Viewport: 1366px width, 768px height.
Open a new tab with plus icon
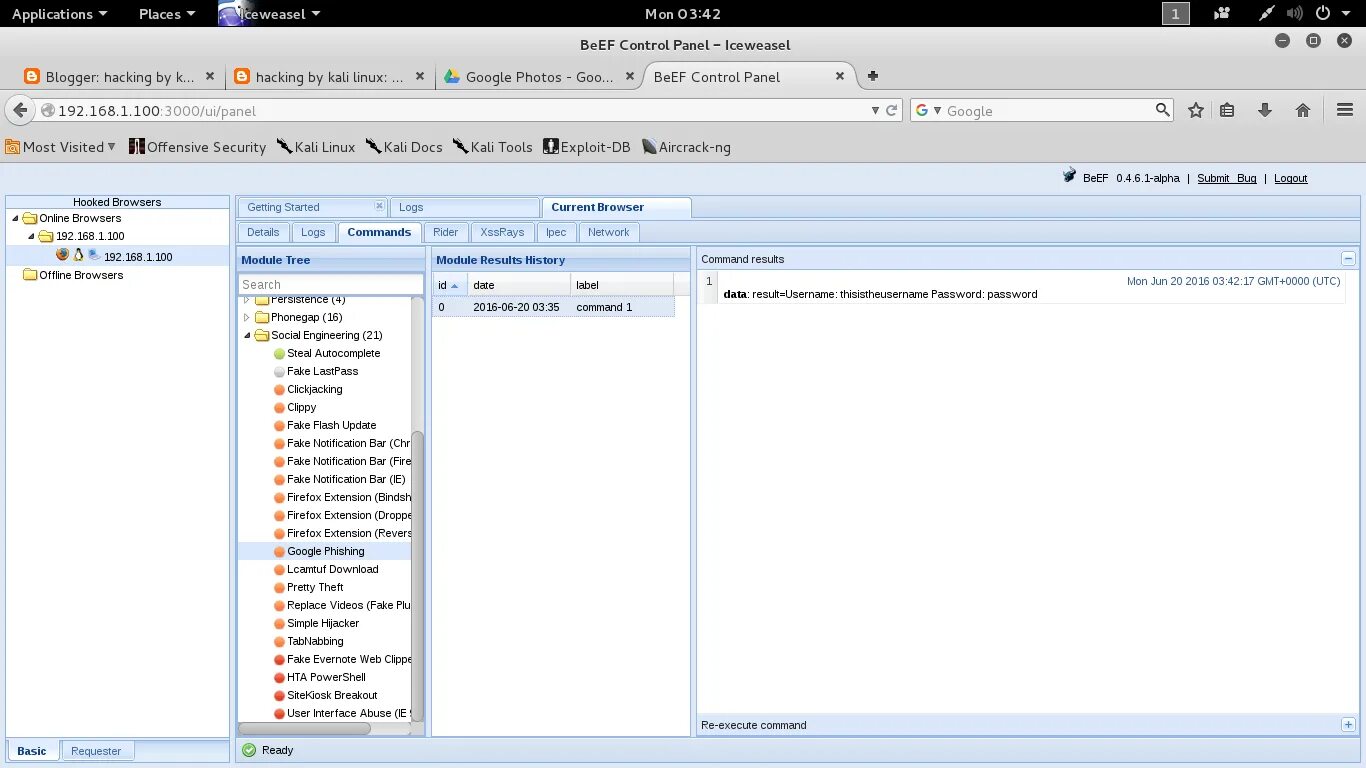click(x=873, y=76)
